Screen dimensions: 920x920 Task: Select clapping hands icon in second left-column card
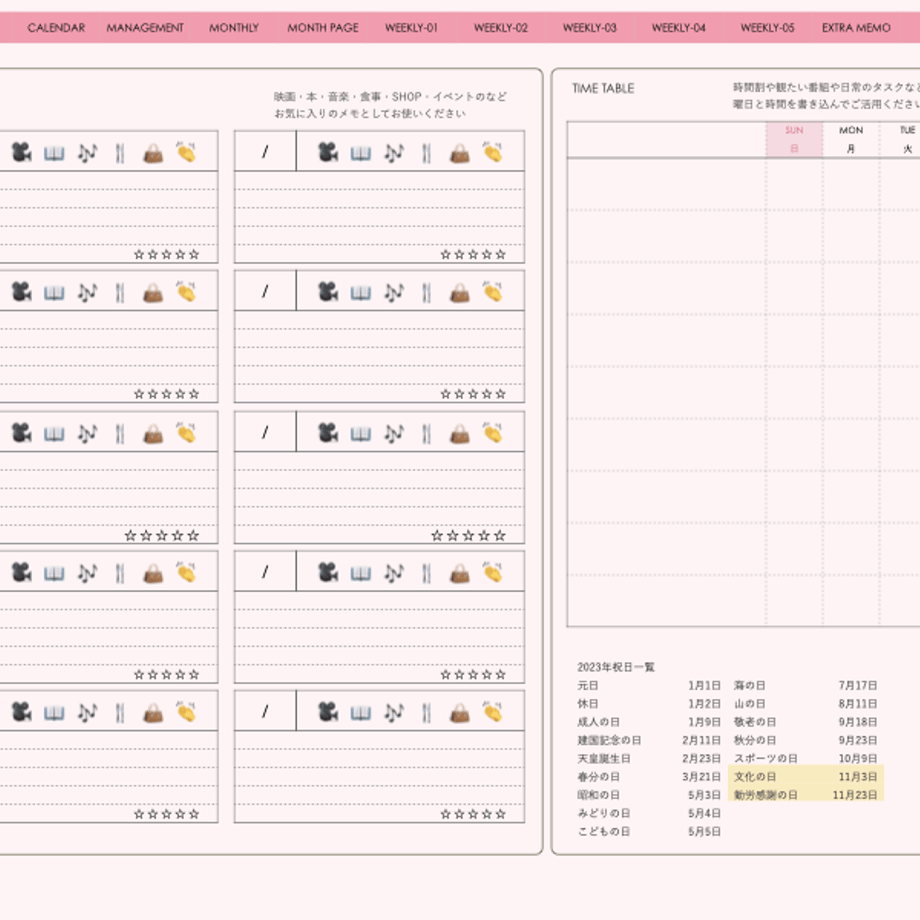click(186, 291)
